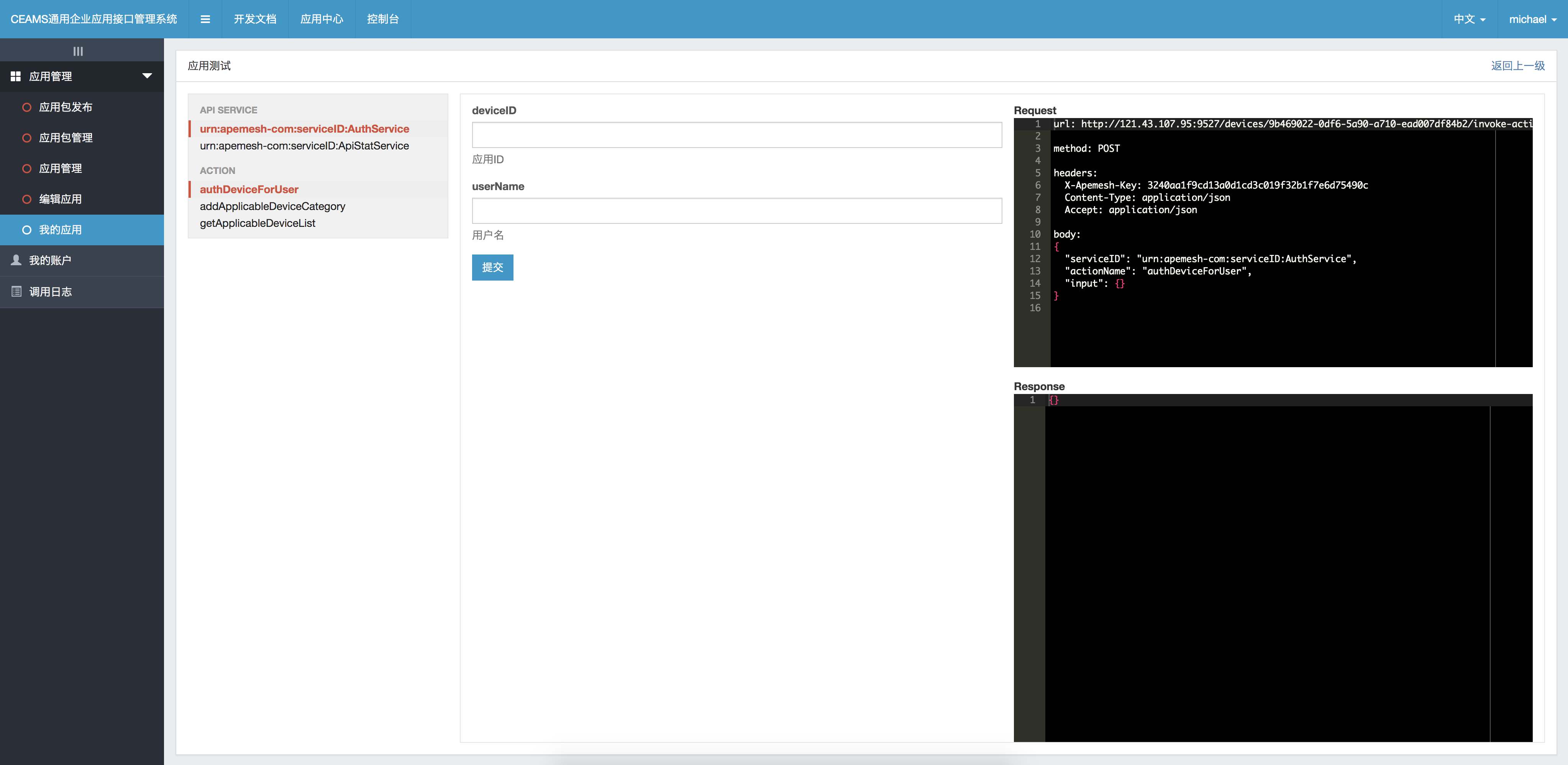Image resolution: width=1568 pixels, height=765 pixels.
Task: Select 应用管理 submenu item under sidebar
Action: pyautogui.click(x=82, y=168)
